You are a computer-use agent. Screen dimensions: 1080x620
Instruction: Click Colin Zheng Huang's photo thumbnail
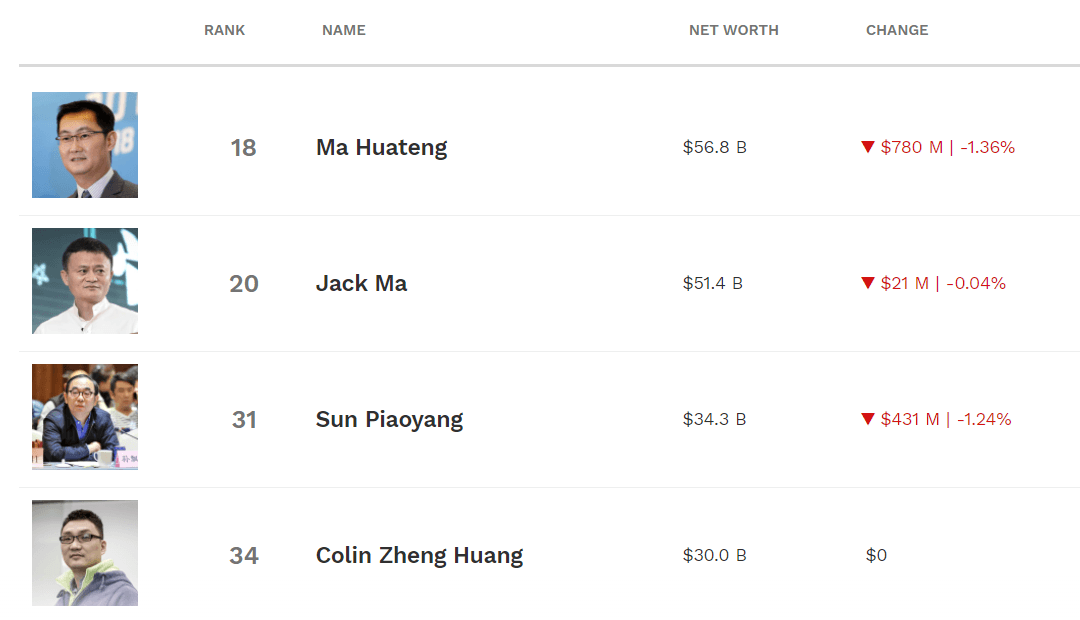85,553
